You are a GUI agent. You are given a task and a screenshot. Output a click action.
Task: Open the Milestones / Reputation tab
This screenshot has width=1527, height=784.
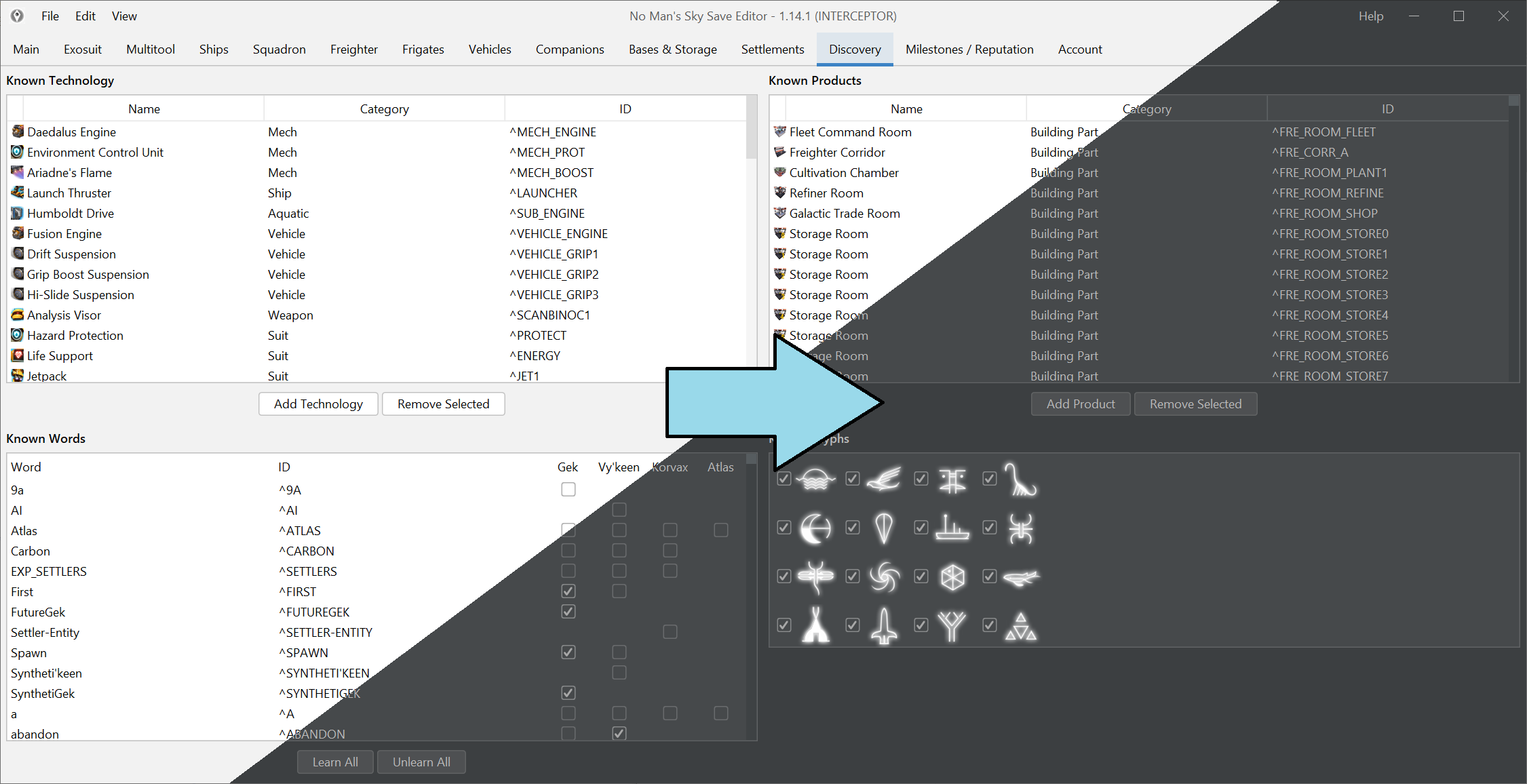(969, 49)
